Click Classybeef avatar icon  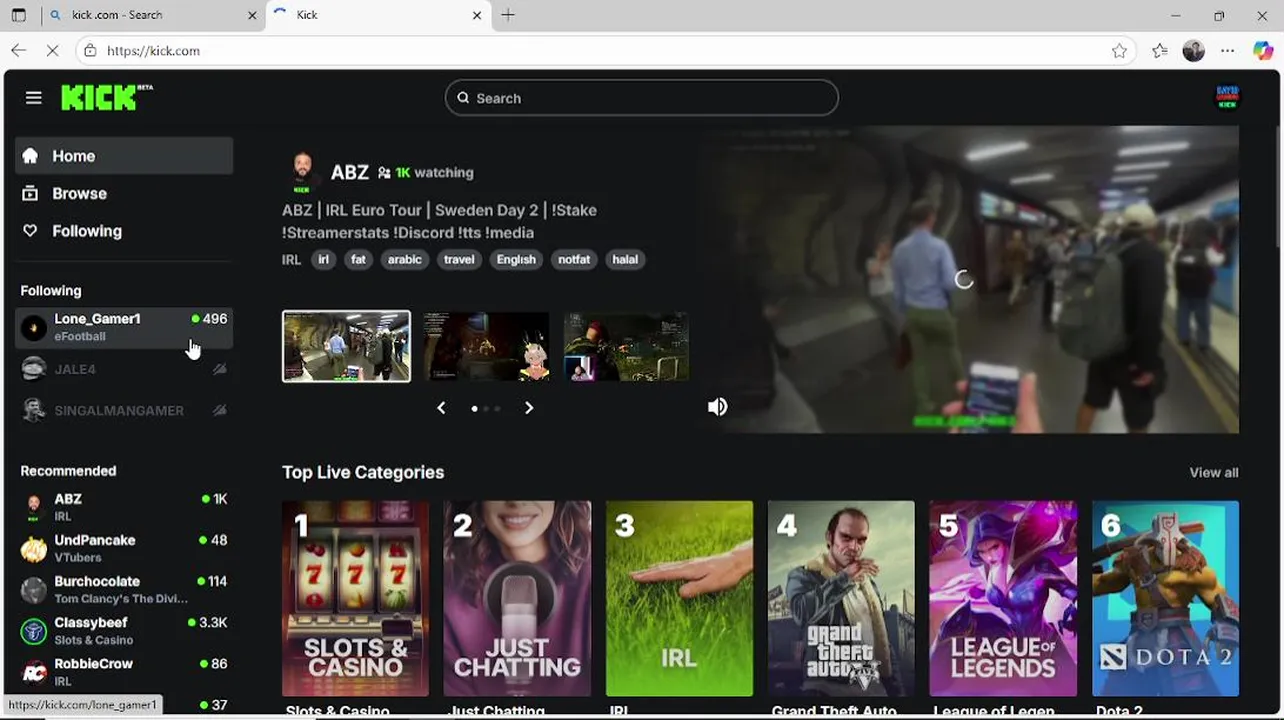click(x=34, y=631)
